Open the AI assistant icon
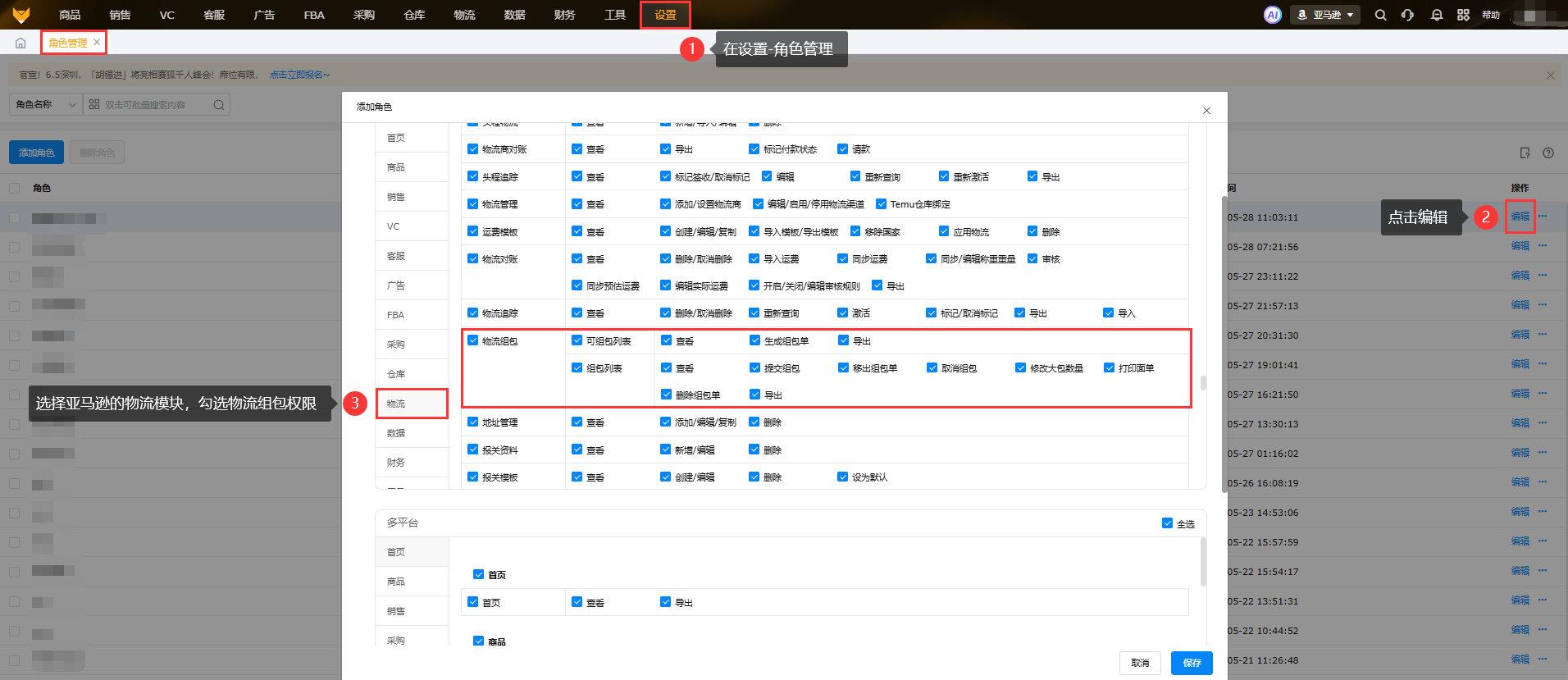The image size is (1568, 680). (x=1272, y=15)
